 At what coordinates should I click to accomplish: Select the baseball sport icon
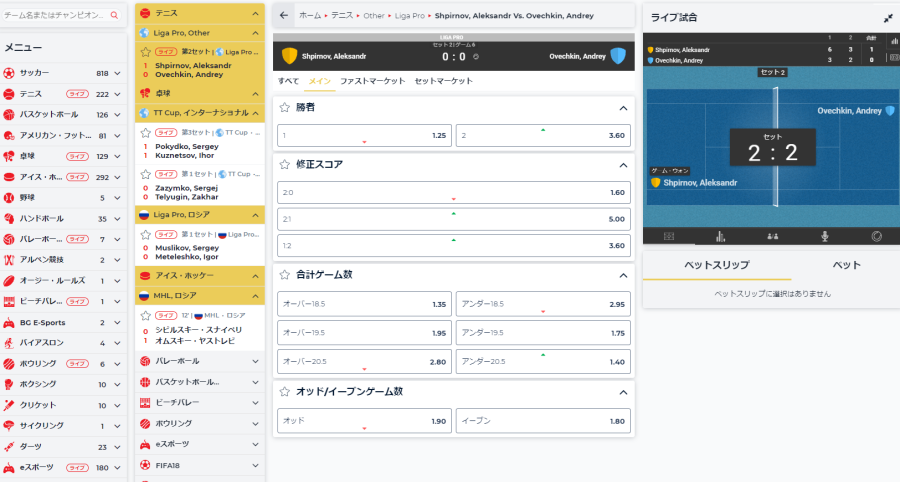[9, 197]
